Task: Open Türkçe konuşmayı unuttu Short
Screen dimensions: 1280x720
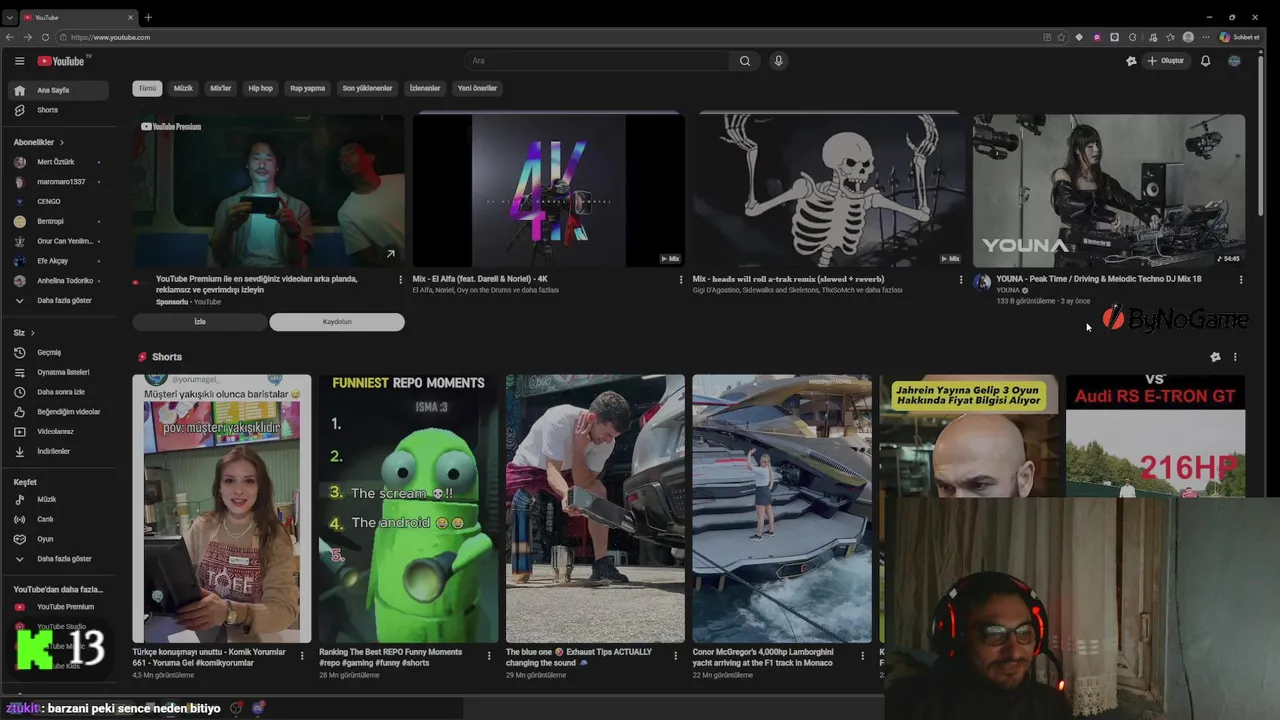Action: (x=222, y=509)
